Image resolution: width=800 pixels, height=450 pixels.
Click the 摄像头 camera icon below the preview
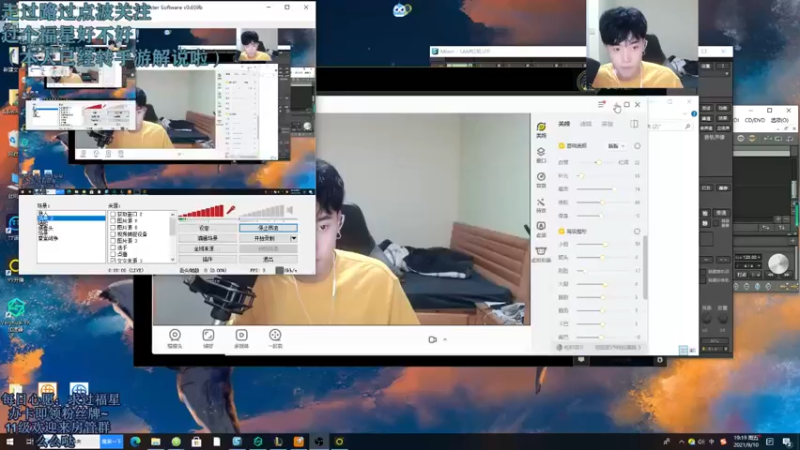(174, 338)
